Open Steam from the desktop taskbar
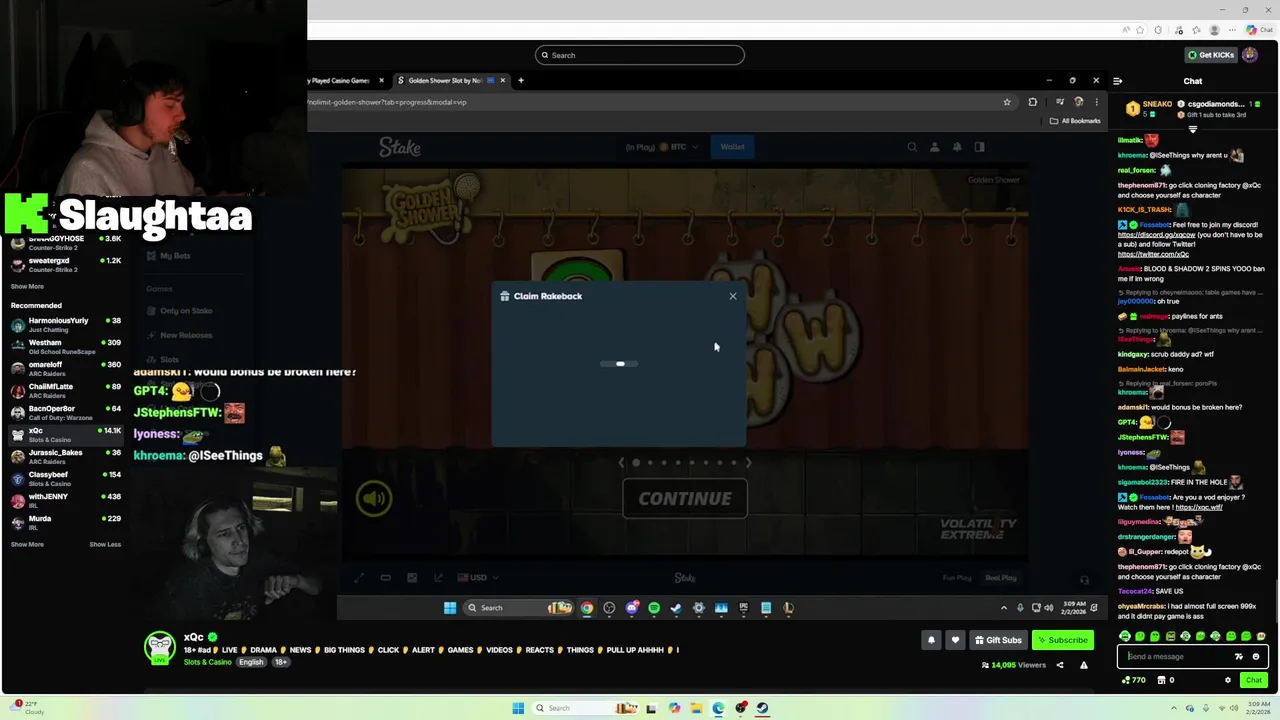 762,708
